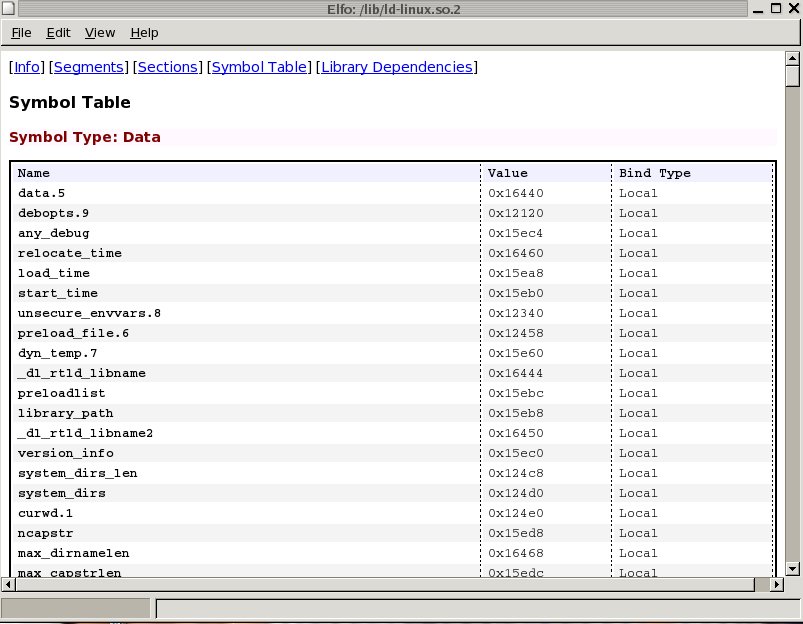
Task: Open the Library Dependencies link
Action: (396, 67)
